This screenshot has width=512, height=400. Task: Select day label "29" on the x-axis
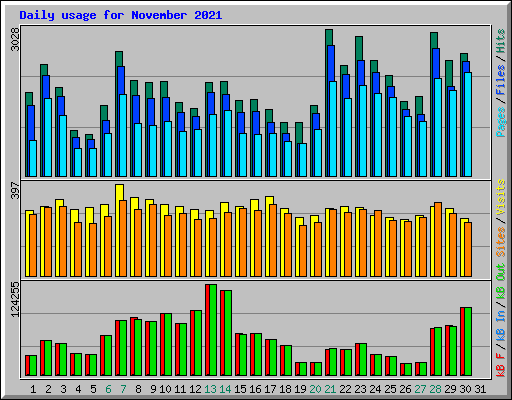click(x=450, y=389)
